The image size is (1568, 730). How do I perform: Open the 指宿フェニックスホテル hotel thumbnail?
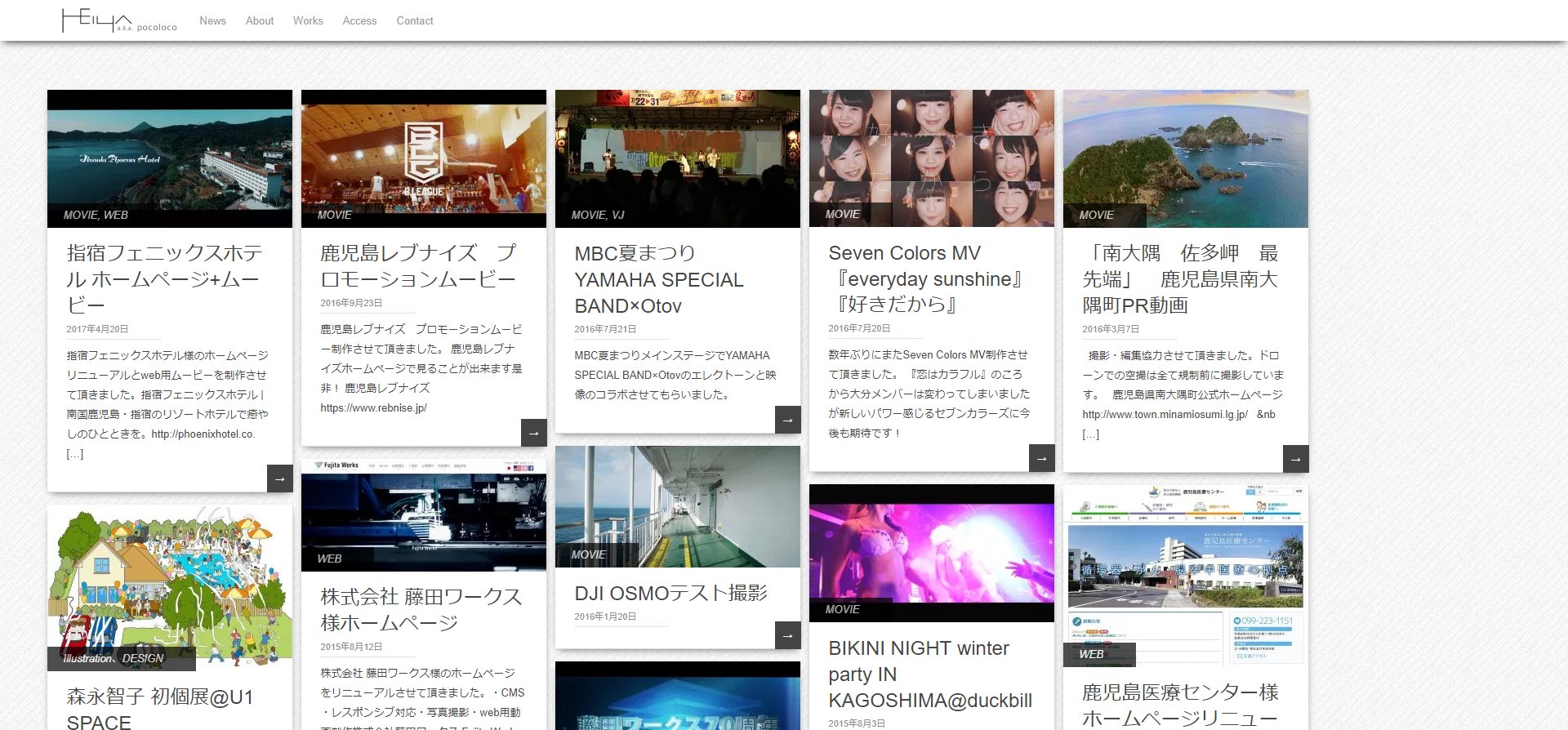(170, 158)
